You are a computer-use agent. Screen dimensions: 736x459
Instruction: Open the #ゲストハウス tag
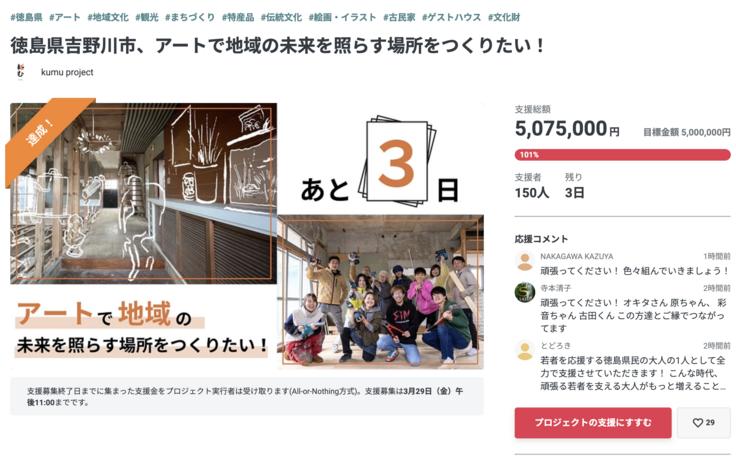point(452,17)
